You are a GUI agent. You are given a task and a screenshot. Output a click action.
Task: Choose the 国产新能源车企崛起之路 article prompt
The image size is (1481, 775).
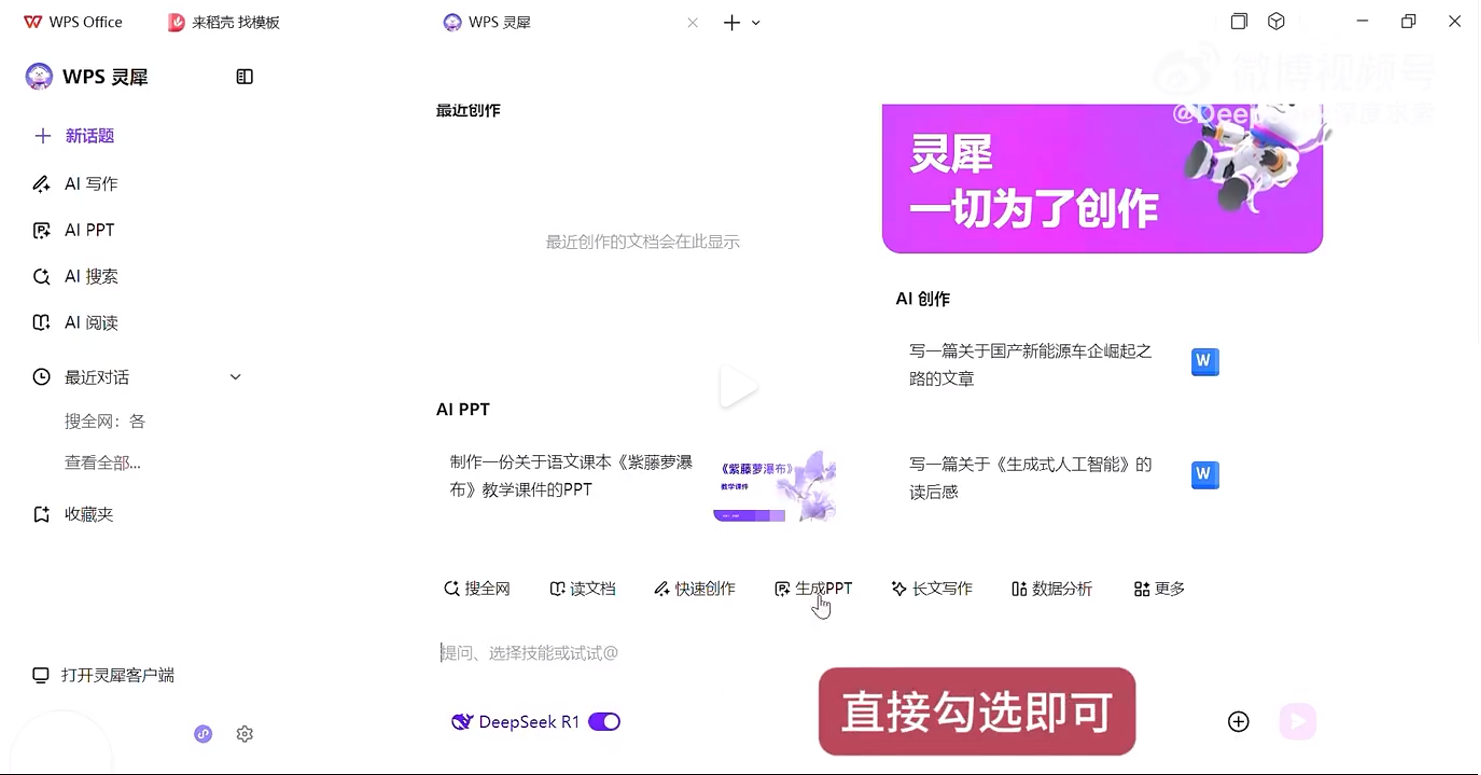coord(1030,365)
